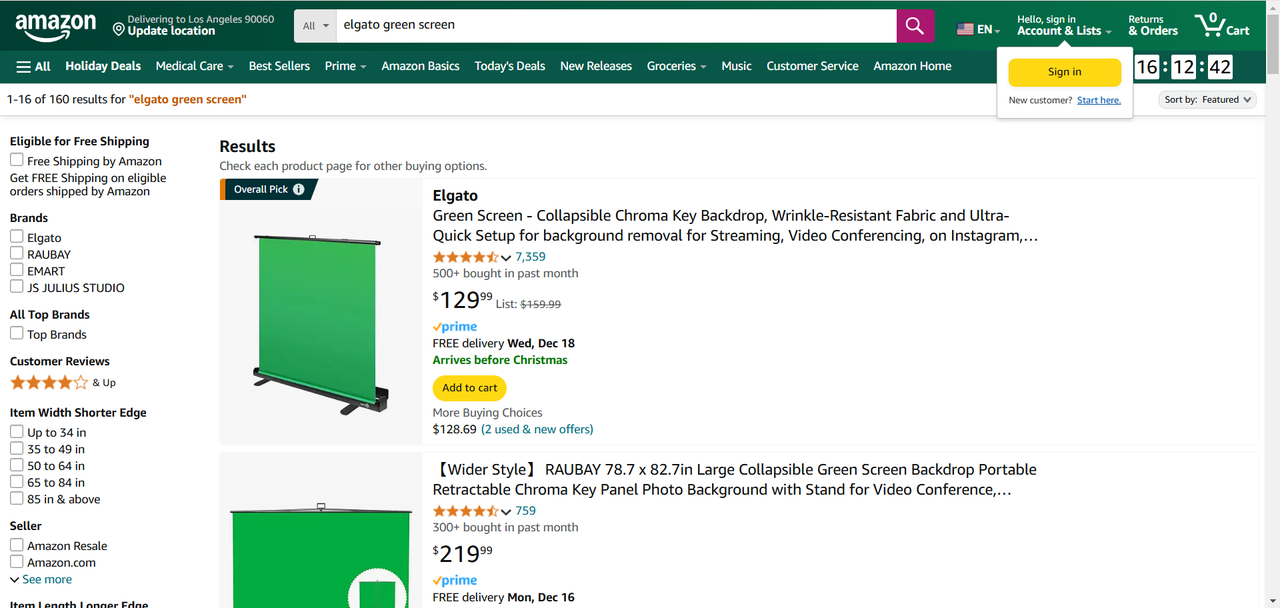The height and width of the screenshot is (608, 1280).
Task: Click the $129.99 Elgato price
Action: [x=463, y=299]
